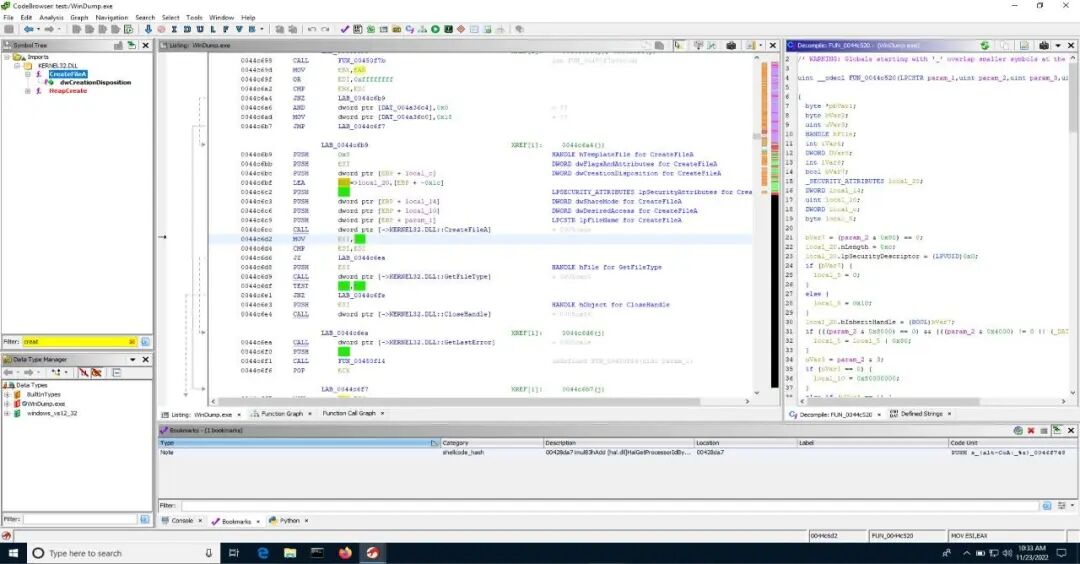Re-decompile using green refresh icon
The width and height of the screenshot is (1080, 564).
(x=985, y=45)
